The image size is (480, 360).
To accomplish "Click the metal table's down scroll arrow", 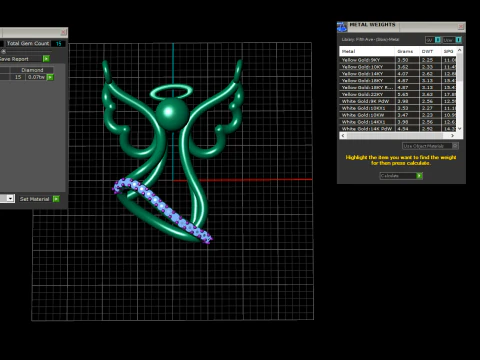I will click(460, 128).
